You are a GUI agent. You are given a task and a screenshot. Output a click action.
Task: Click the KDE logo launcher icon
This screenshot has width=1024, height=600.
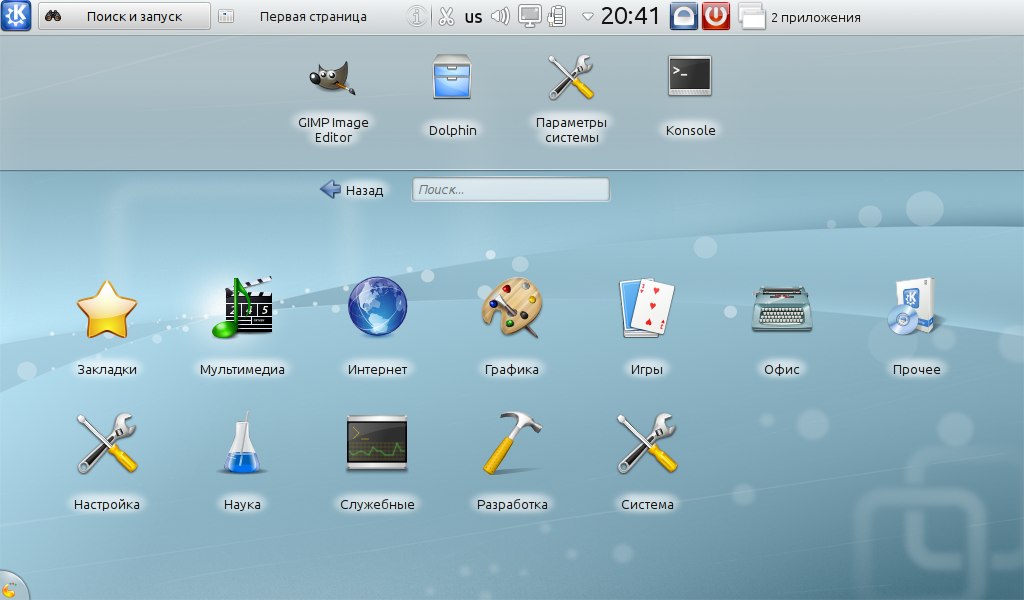(16, 16)
